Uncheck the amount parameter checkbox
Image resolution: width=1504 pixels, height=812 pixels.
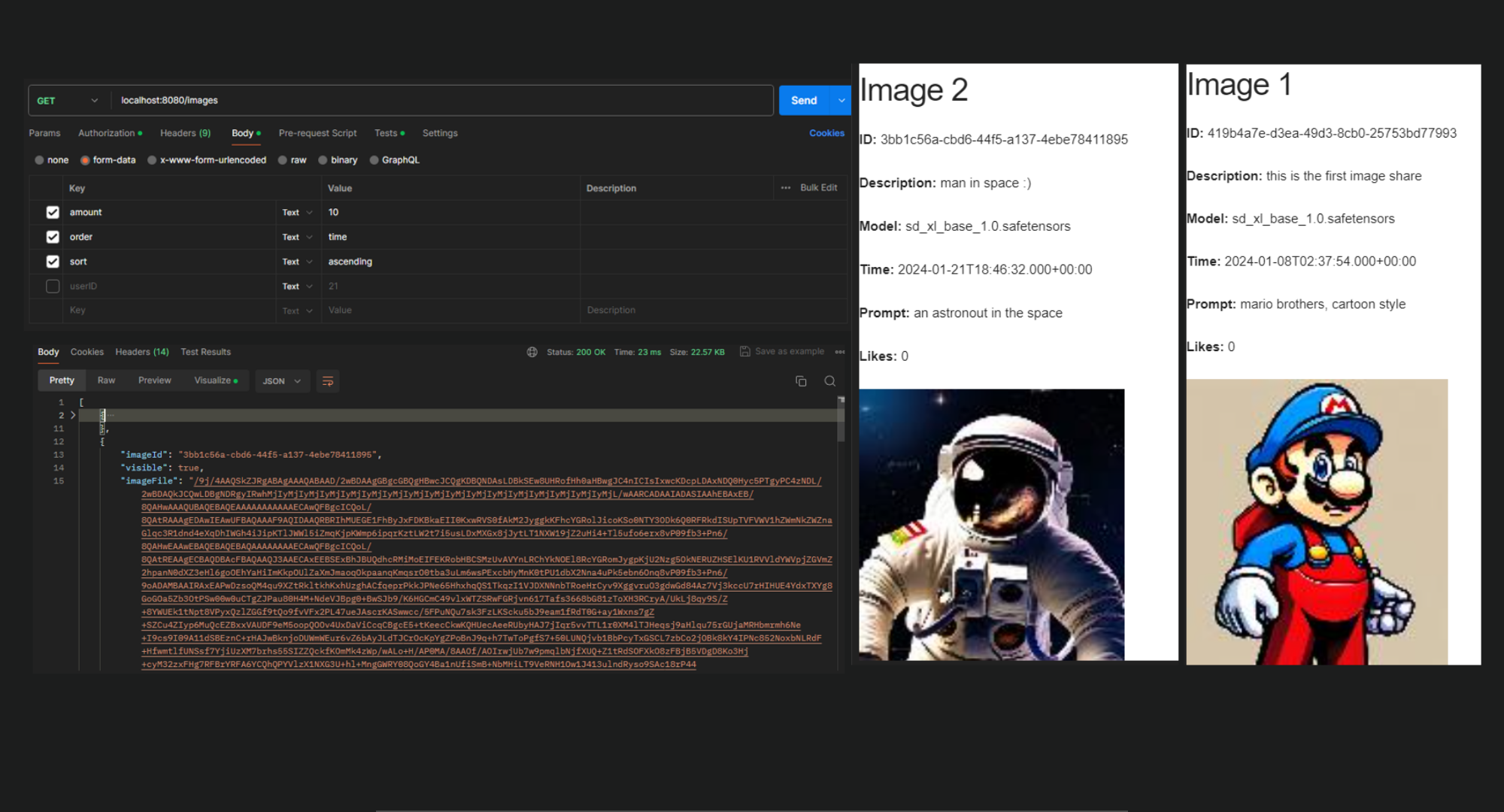53,212
